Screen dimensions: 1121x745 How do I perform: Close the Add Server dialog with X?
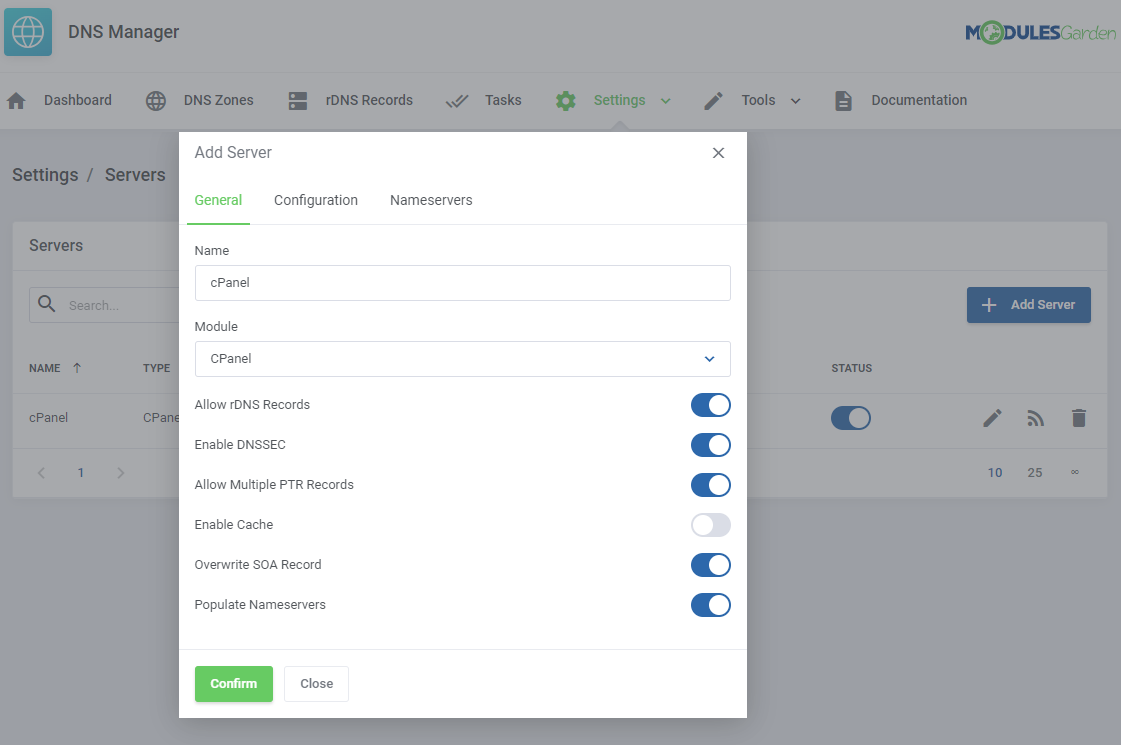718,153
